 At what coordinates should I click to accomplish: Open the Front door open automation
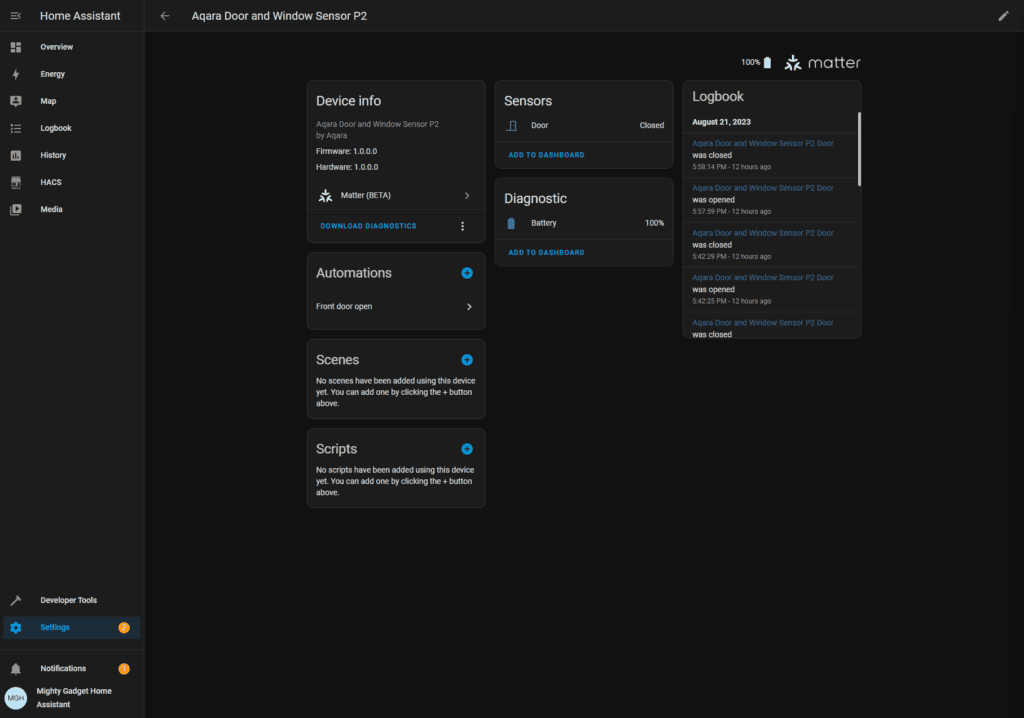[x=395, y=306]
